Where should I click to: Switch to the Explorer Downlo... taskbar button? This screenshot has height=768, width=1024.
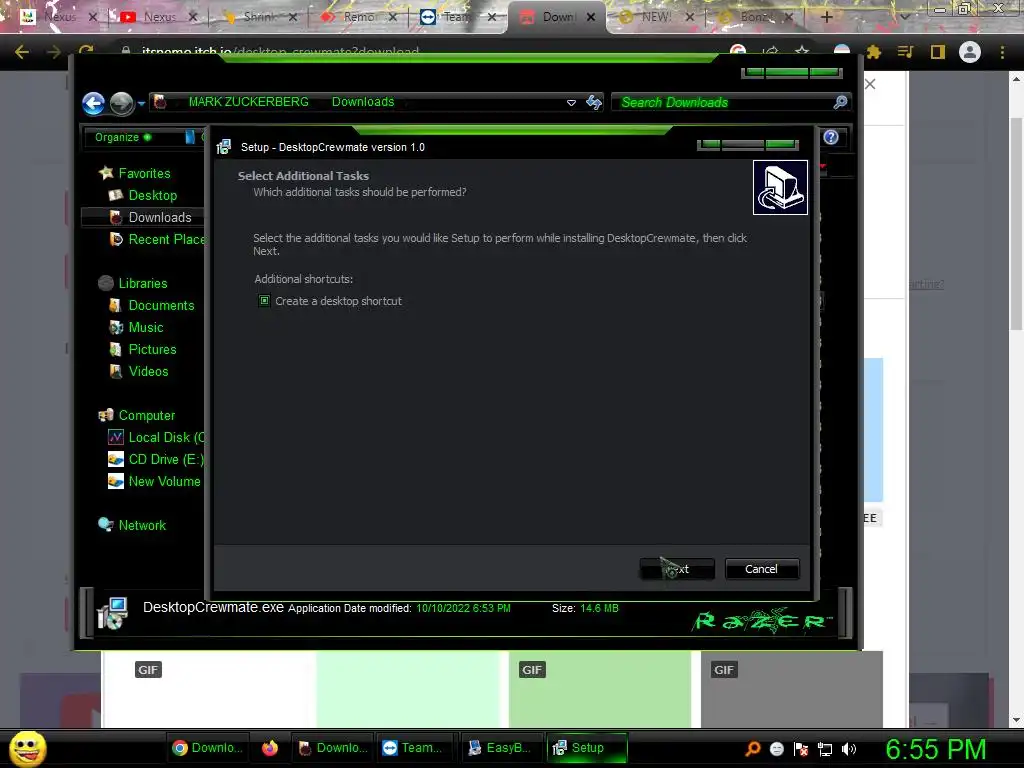(x=332, y=748)
